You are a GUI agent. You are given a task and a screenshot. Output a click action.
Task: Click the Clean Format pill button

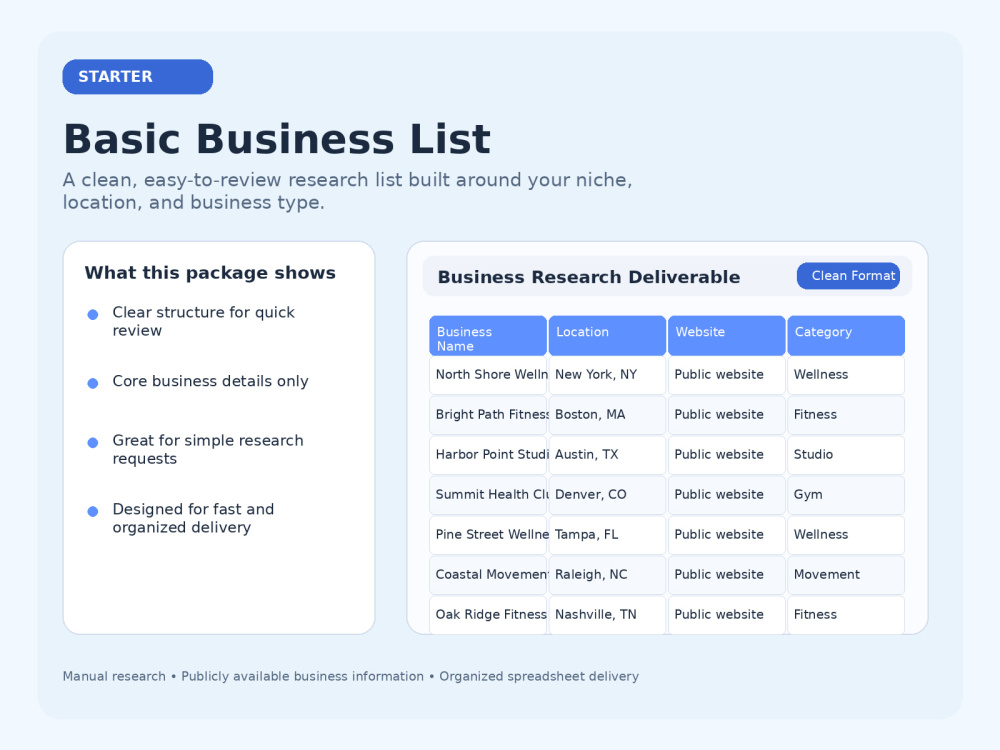coord(848,276)
